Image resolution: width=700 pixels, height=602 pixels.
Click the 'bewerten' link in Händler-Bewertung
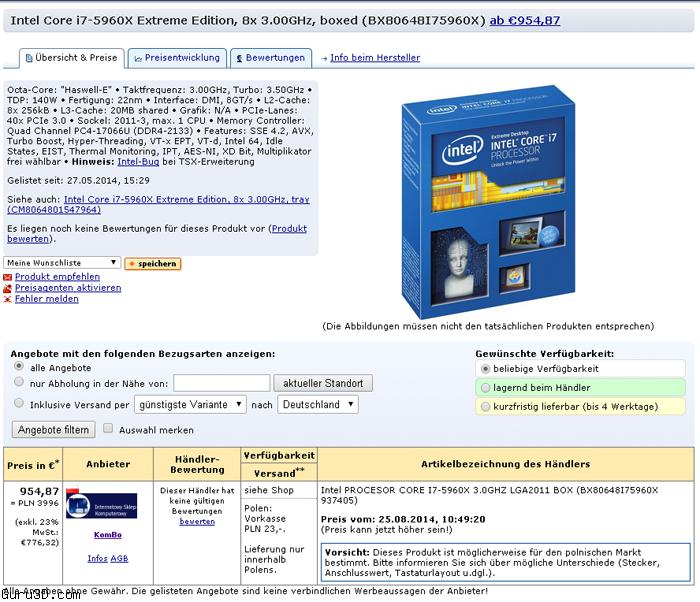[x=197, y=522]
